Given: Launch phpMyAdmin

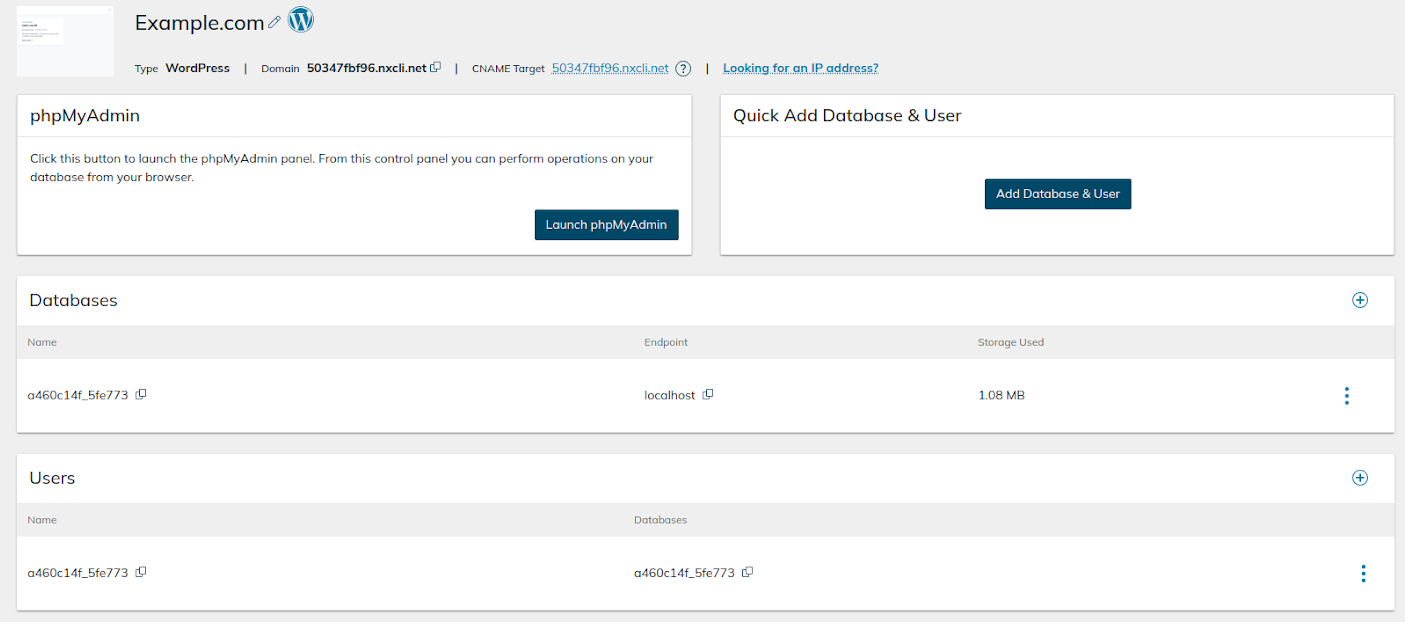Looking at the screenshot, I should point(606,225).
